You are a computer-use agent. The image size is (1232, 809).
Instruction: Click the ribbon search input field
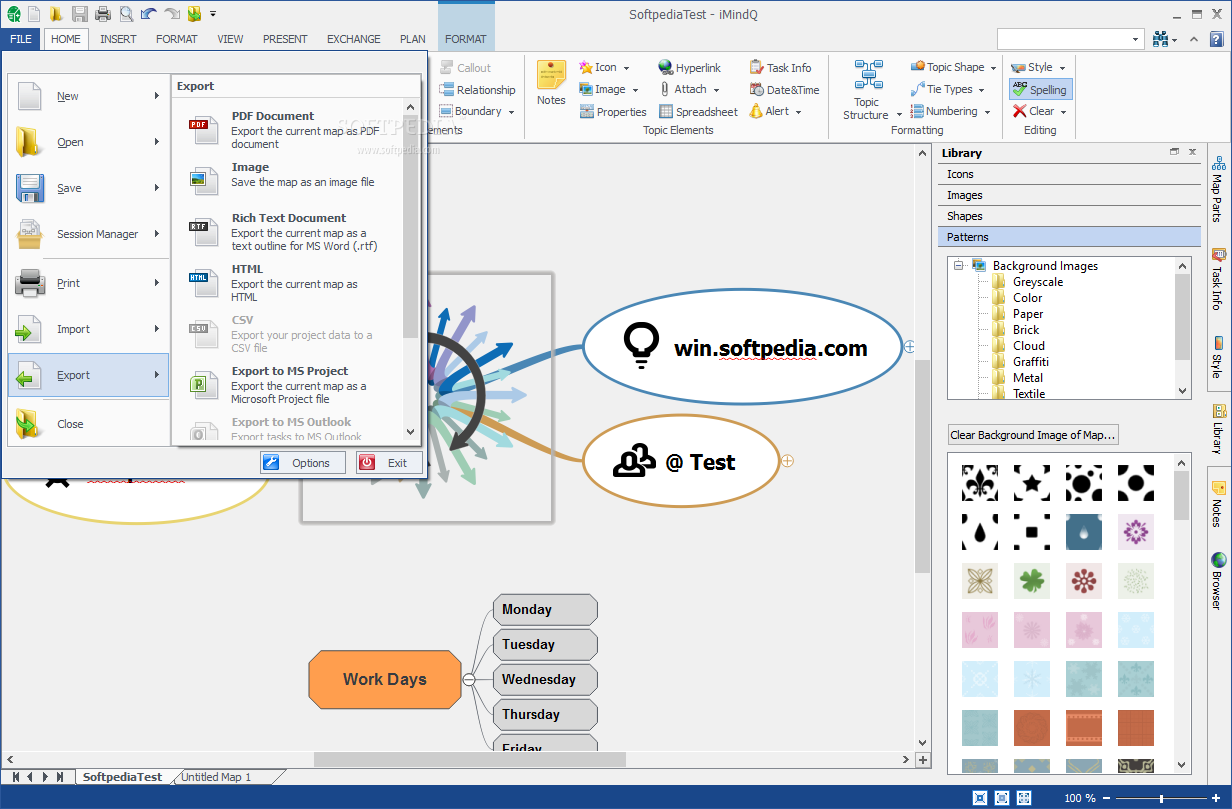click(x=1063, y=39)
